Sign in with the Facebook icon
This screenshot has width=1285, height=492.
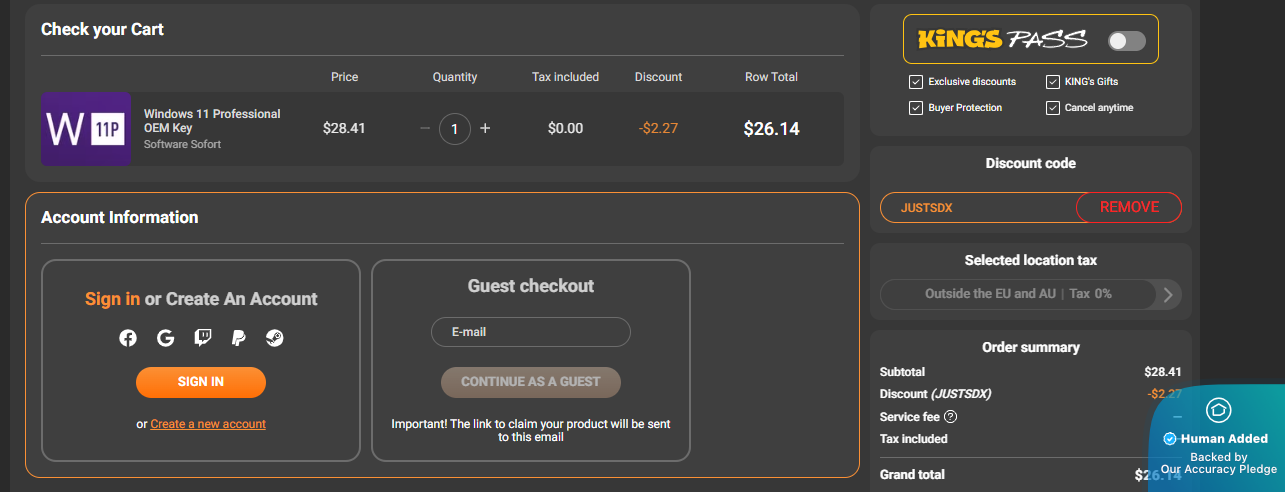tap(128, 338)
